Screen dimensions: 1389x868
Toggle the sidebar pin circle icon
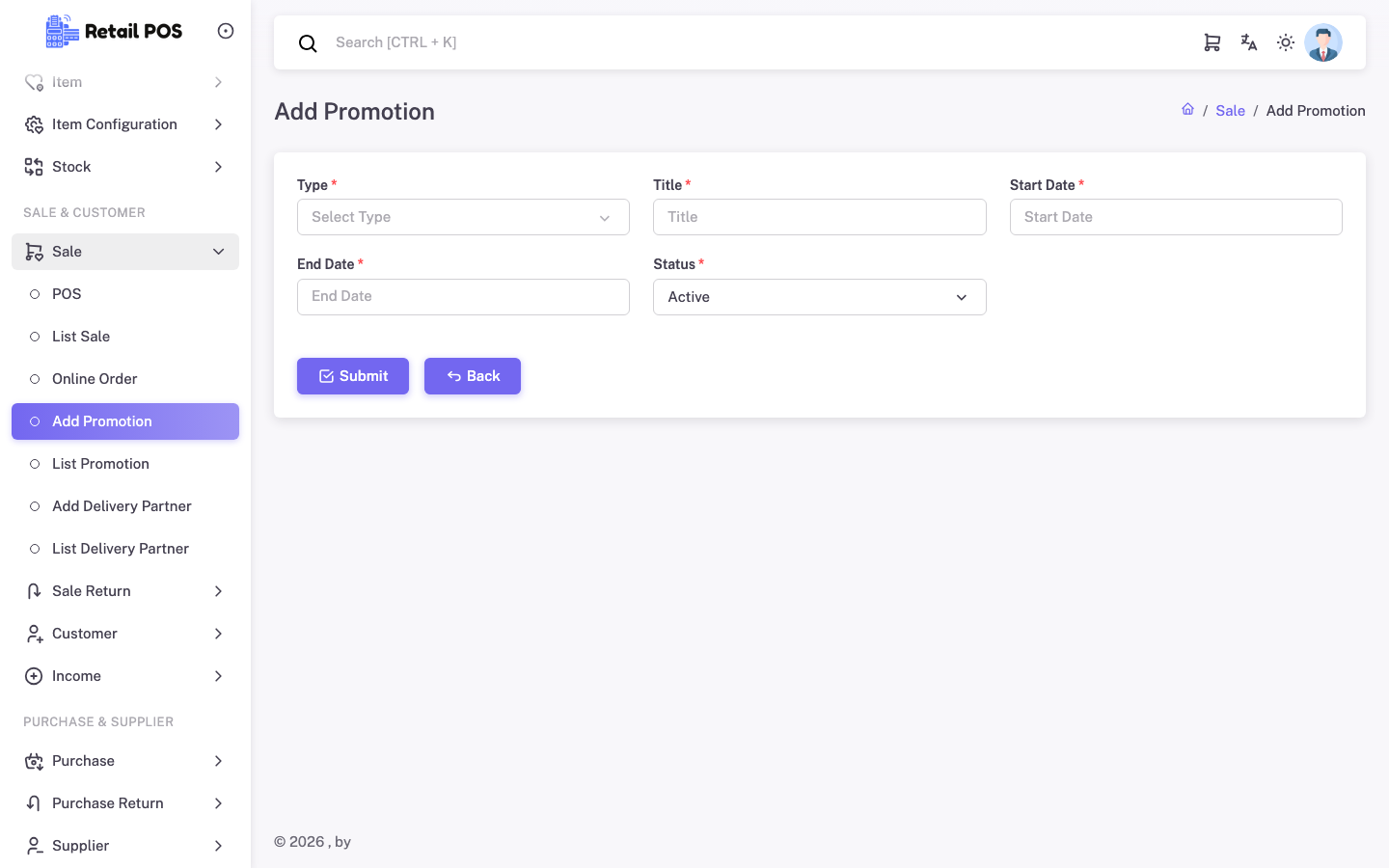(x=226, y=31)
